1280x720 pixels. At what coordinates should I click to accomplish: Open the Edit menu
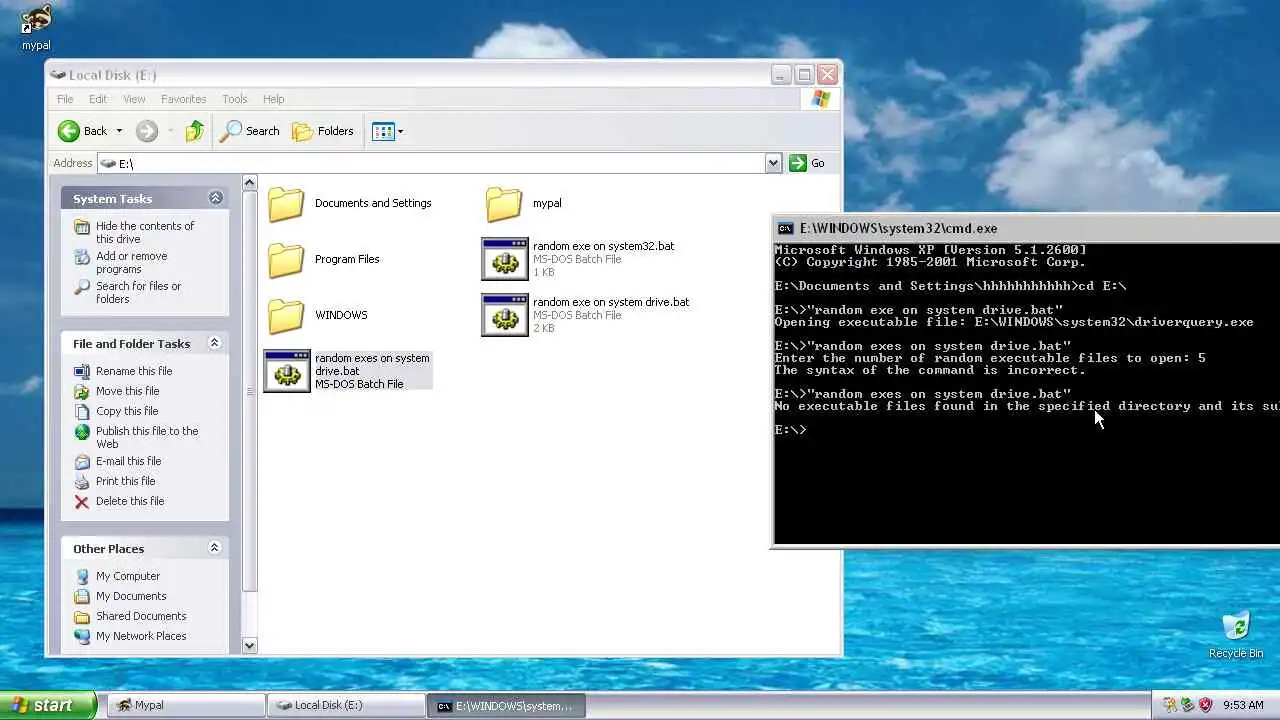pos(98,99)
